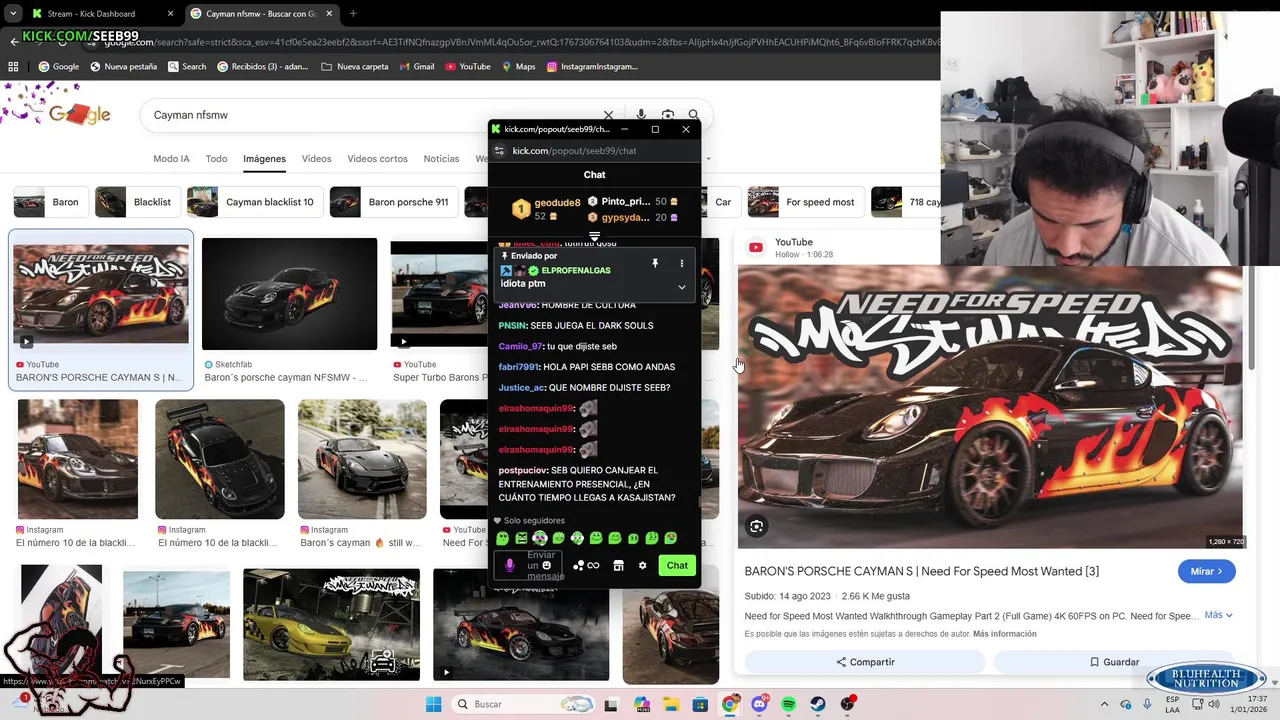This screenshot has height=720, width=1280.
Task: Open the Más información link
Action: [x=1004, y=634]
